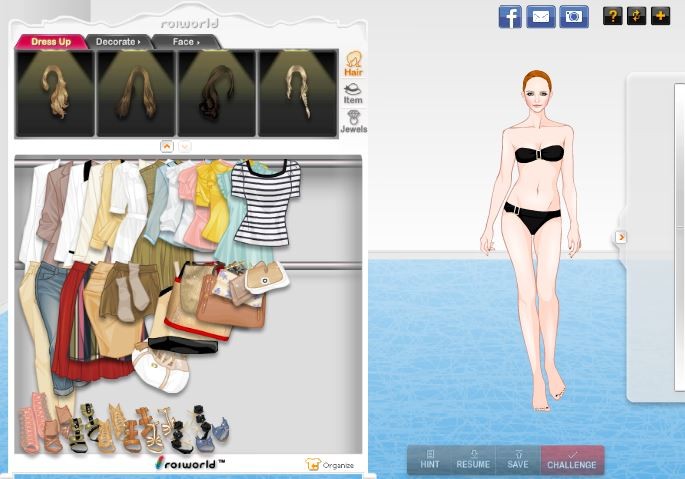Click the red CHALLENGE button

572,460
